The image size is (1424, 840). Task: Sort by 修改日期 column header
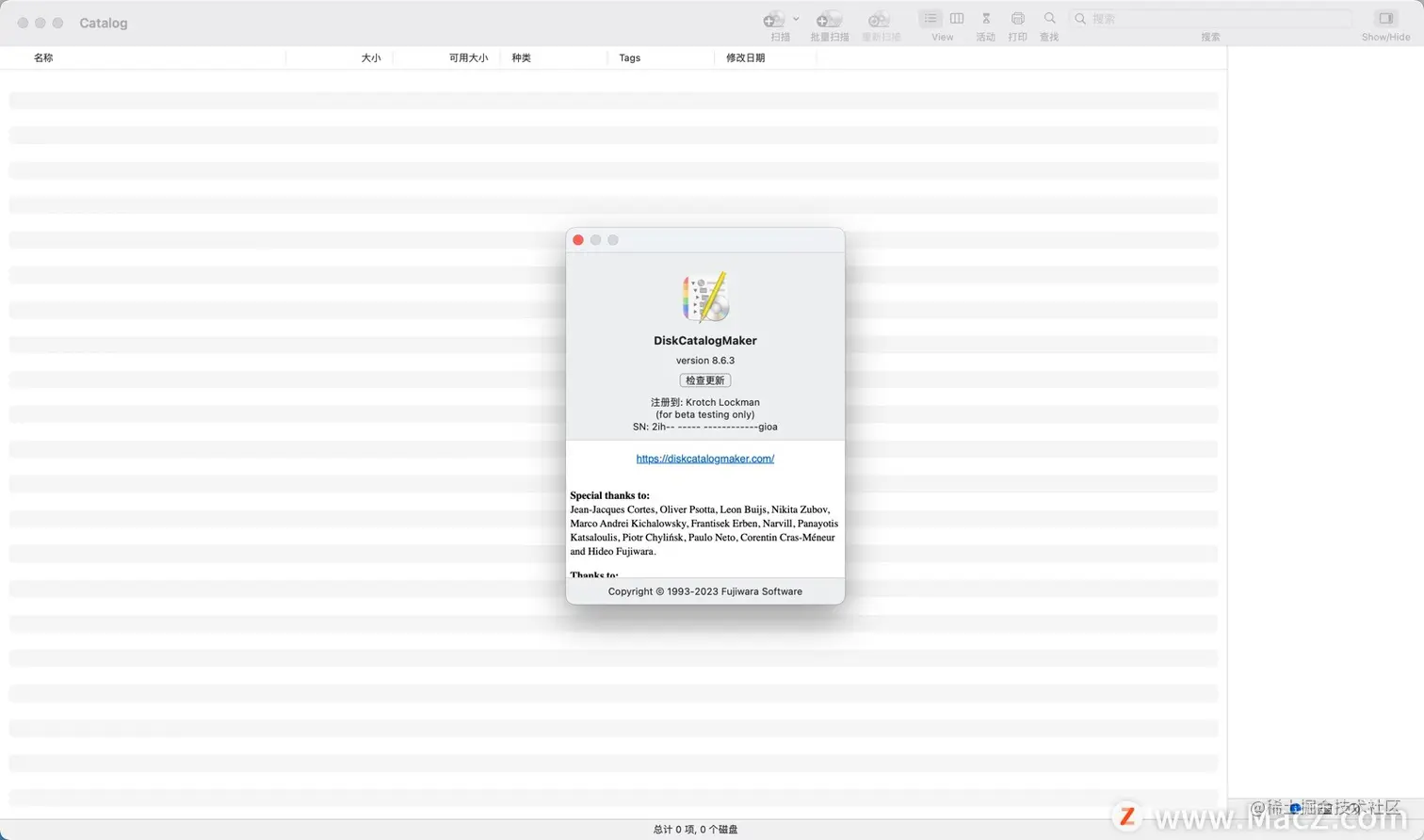pyautogui.click(x=745, y=57)
